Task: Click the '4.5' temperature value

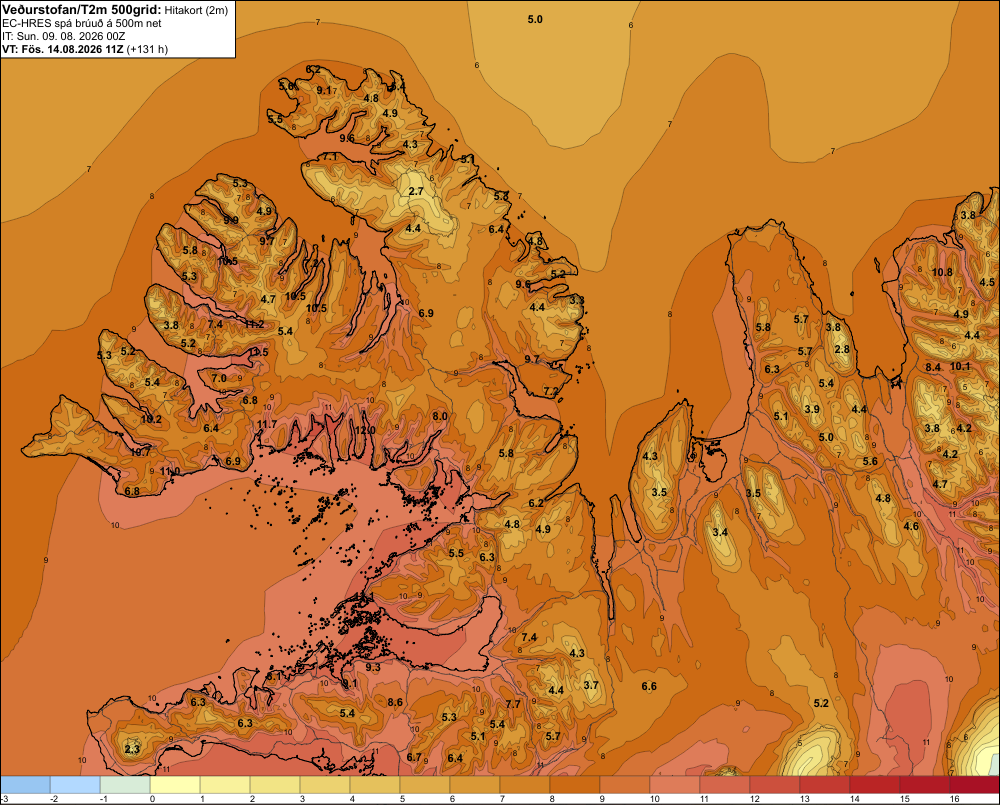Action: tap(987, 282)
